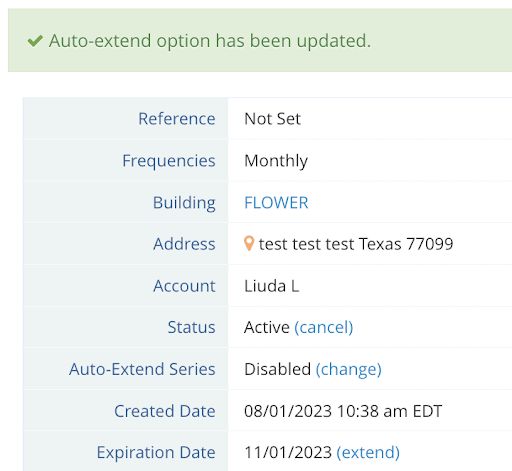512x471 pixels.
Task: Click the created date 08/01/2023 value
Action: click(x=343, y=411)
